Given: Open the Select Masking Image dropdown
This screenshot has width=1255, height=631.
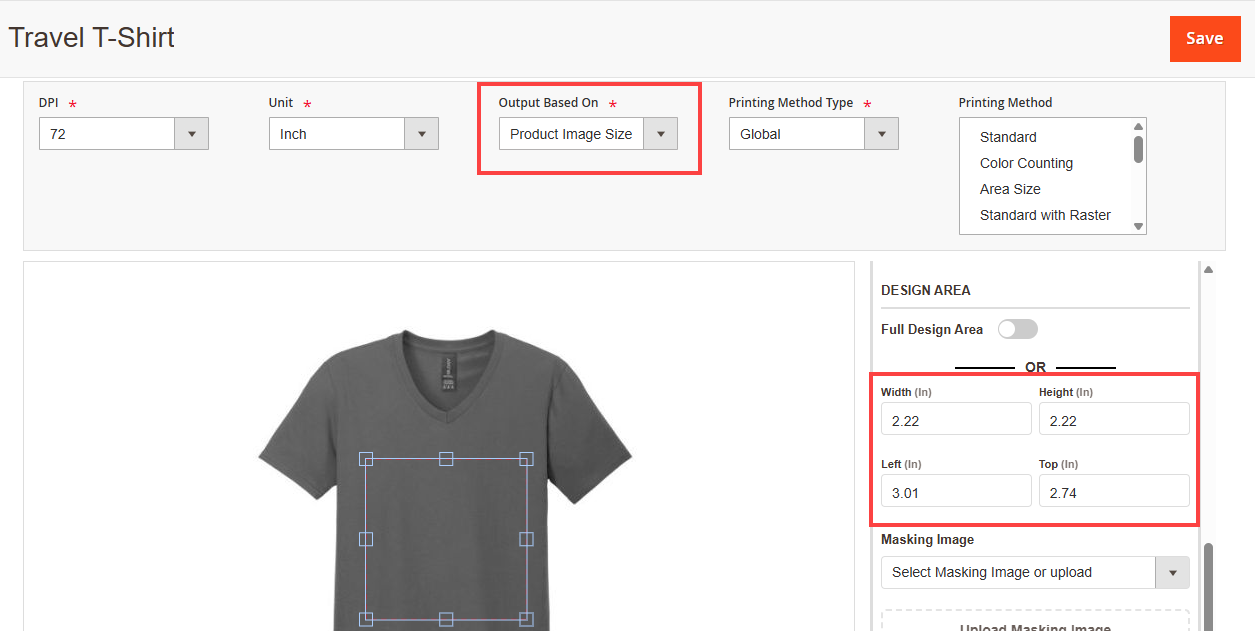Looking at the screenshot, I should pos(1034,573).
